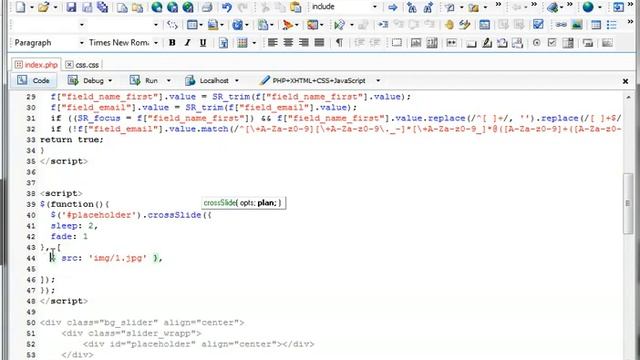Click the blue checkmark icon in second toolbar
The width and height of the screenshot is (640, 360).
pyautogui.click(x=538, y=24)
